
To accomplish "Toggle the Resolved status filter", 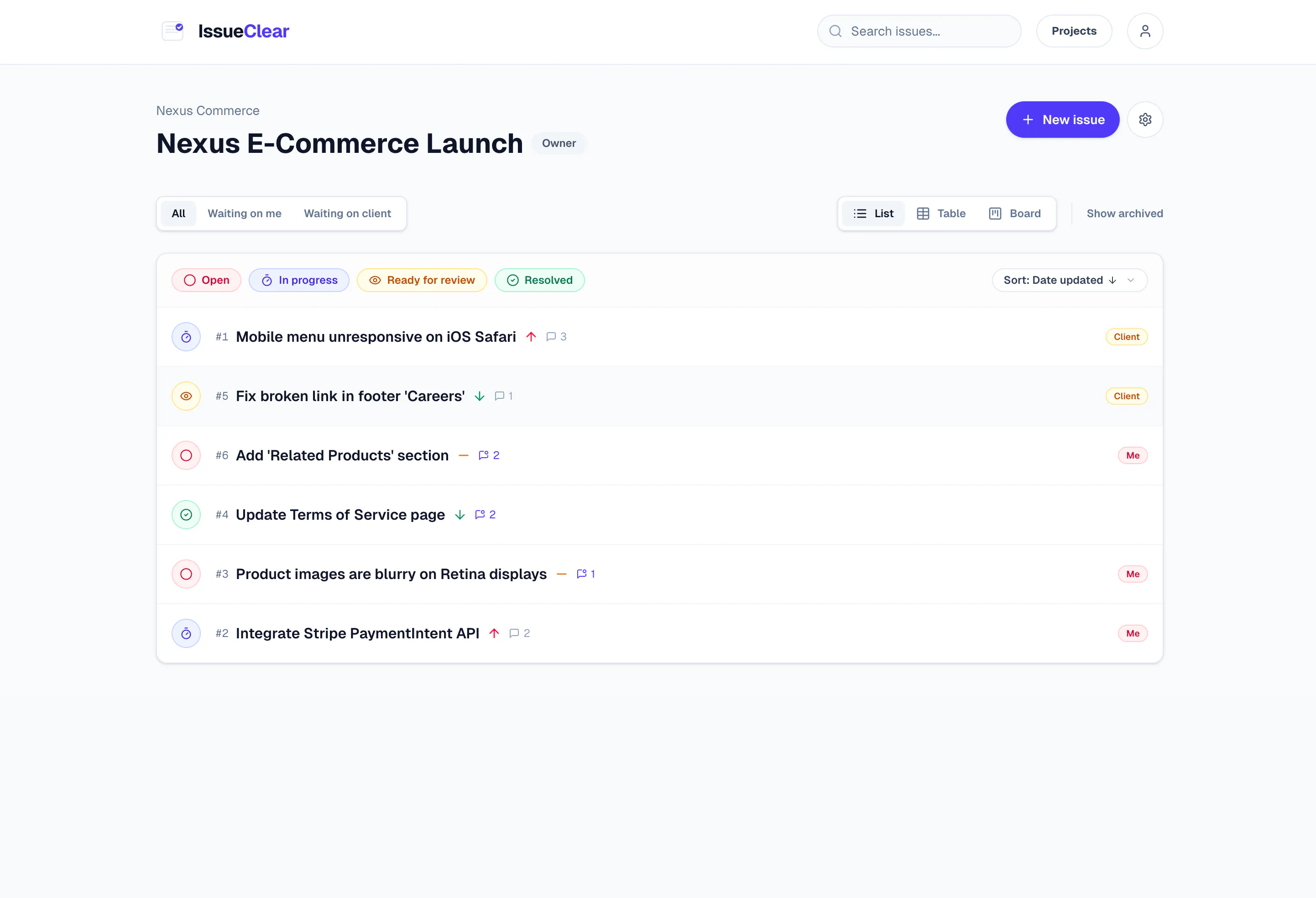I will (x=539, y=280).
